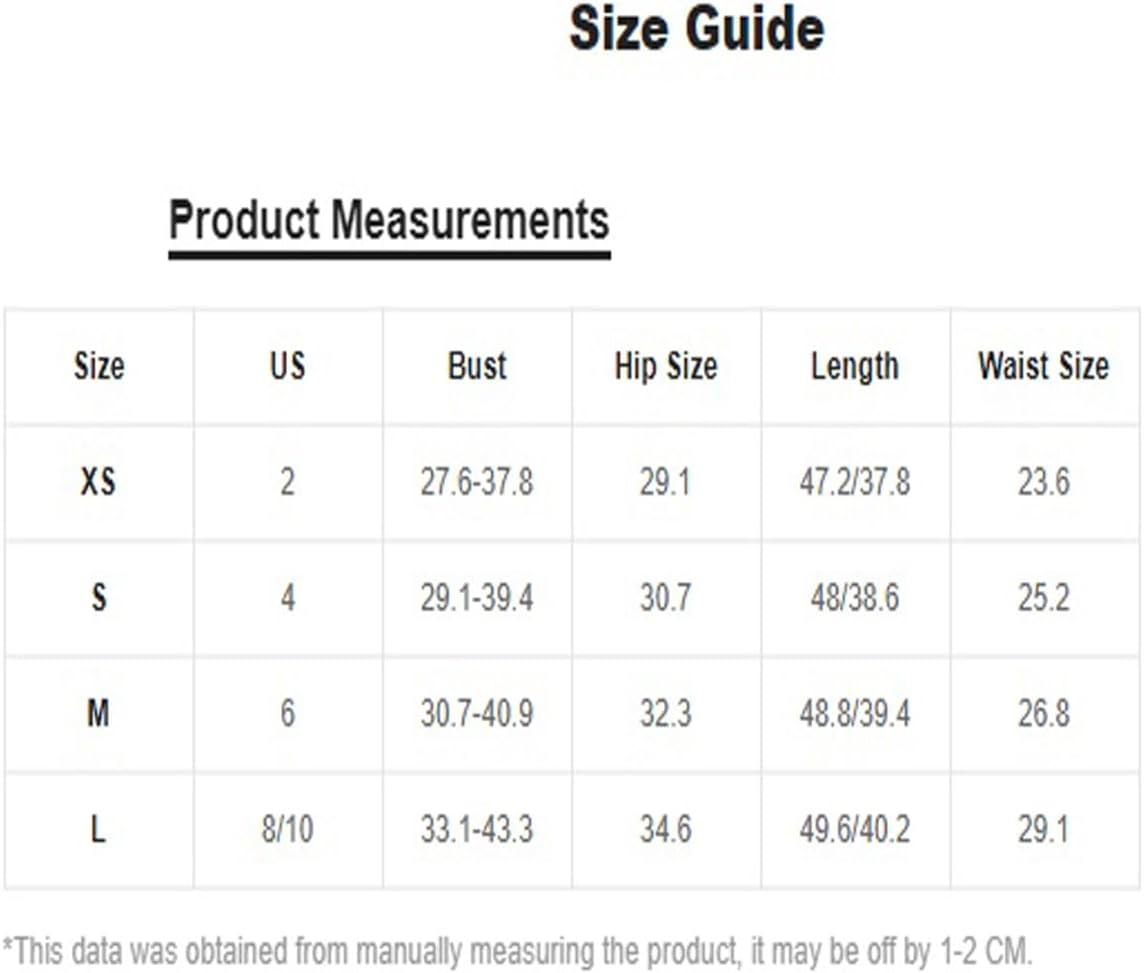Click the M size row label
This screenshot has height=973, width=1144.
(98, 713)
